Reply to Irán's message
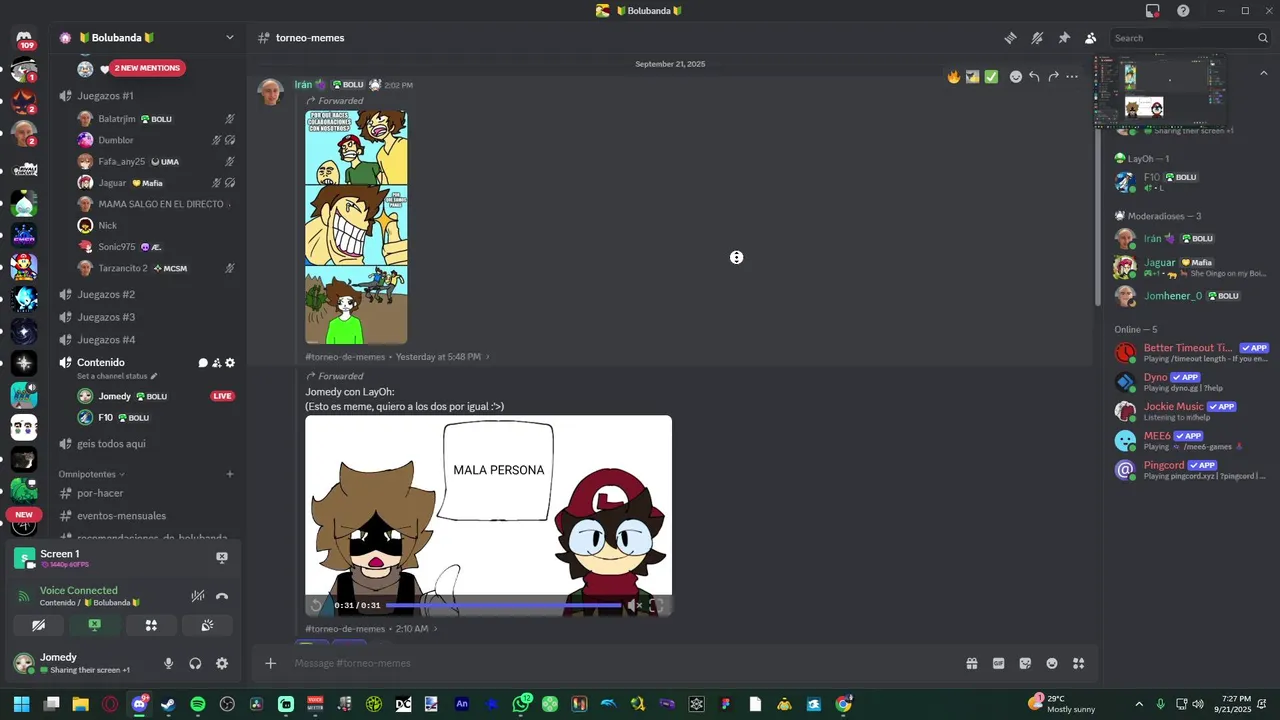 (1034, 77)
